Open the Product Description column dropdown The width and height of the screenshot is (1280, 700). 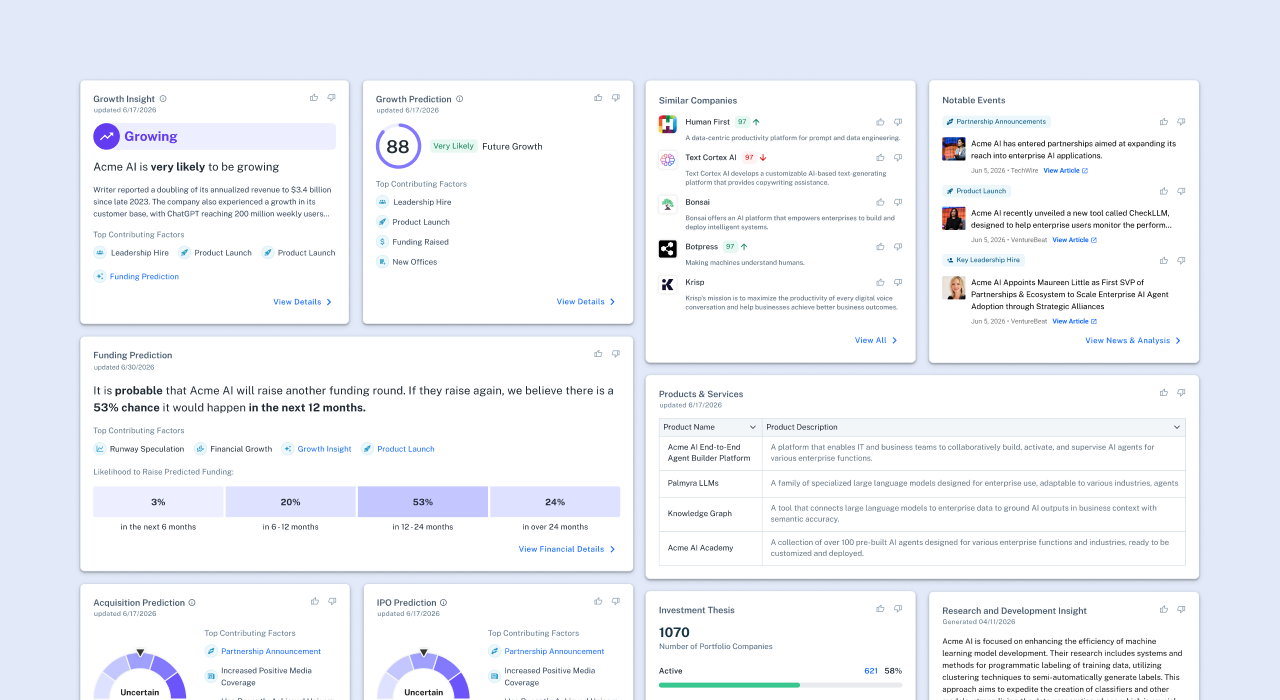tap(1176, 427)
